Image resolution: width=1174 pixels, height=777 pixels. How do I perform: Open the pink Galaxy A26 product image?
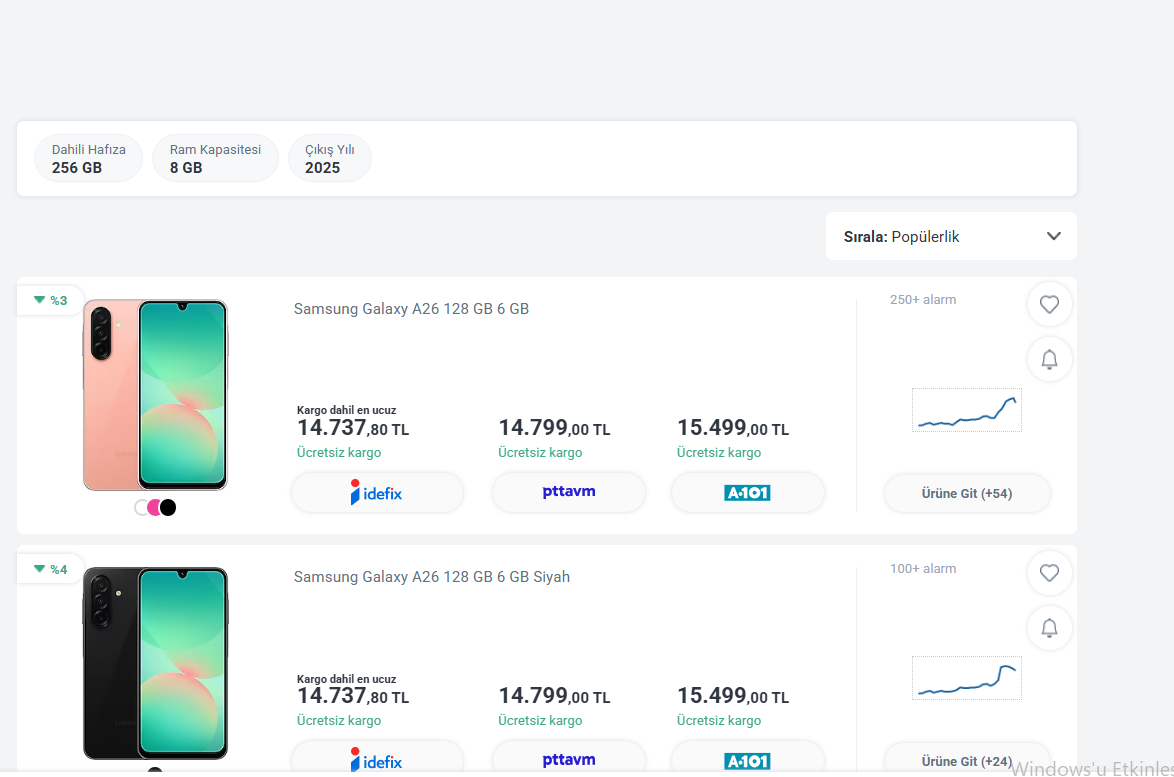point(155,394)
